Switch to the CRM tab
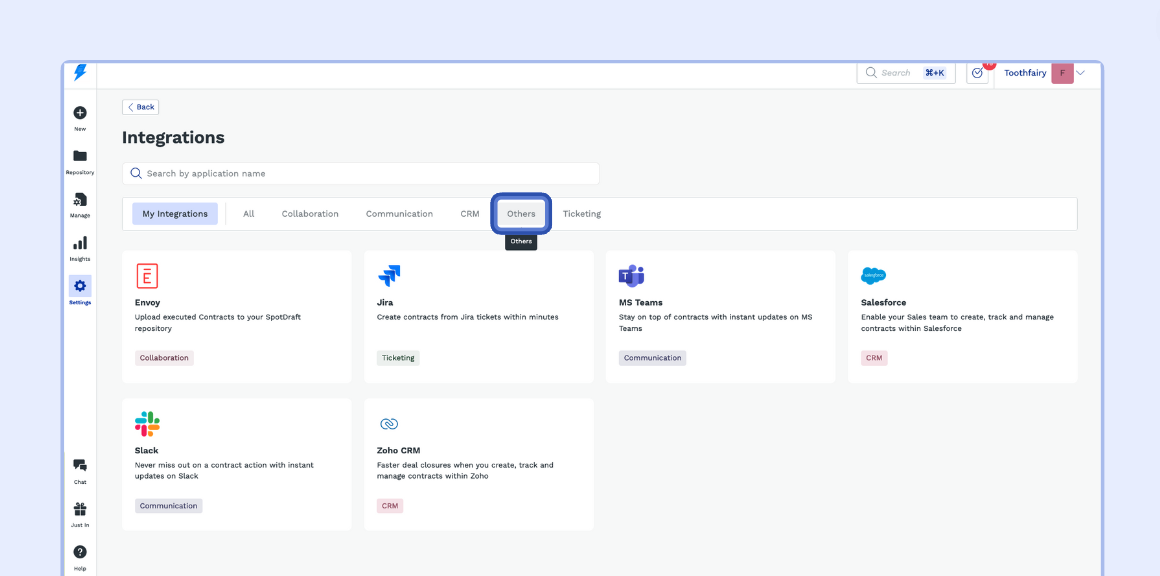 (470, 214)
